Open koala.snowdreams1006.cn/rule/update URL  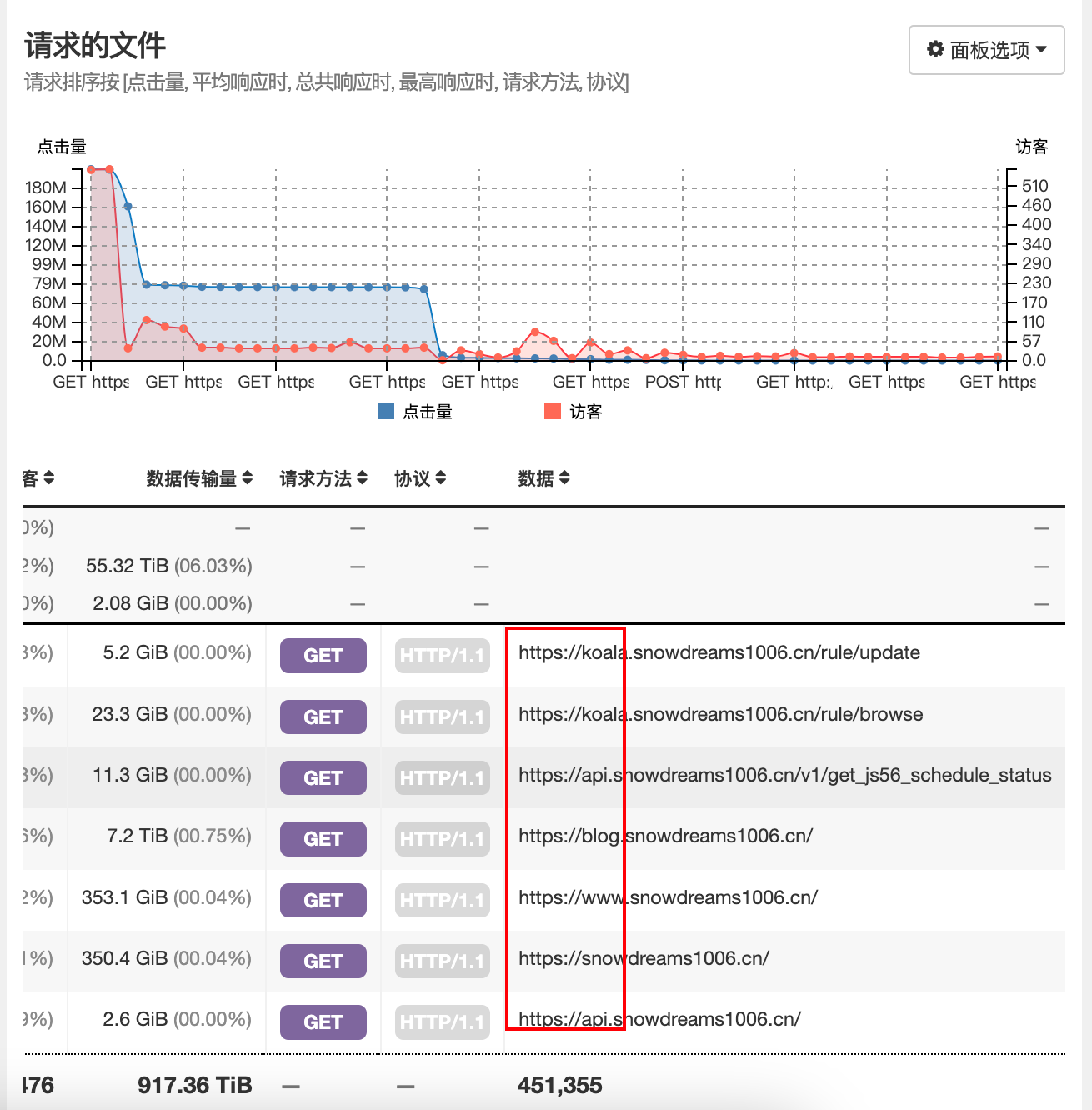coord(719,652)
